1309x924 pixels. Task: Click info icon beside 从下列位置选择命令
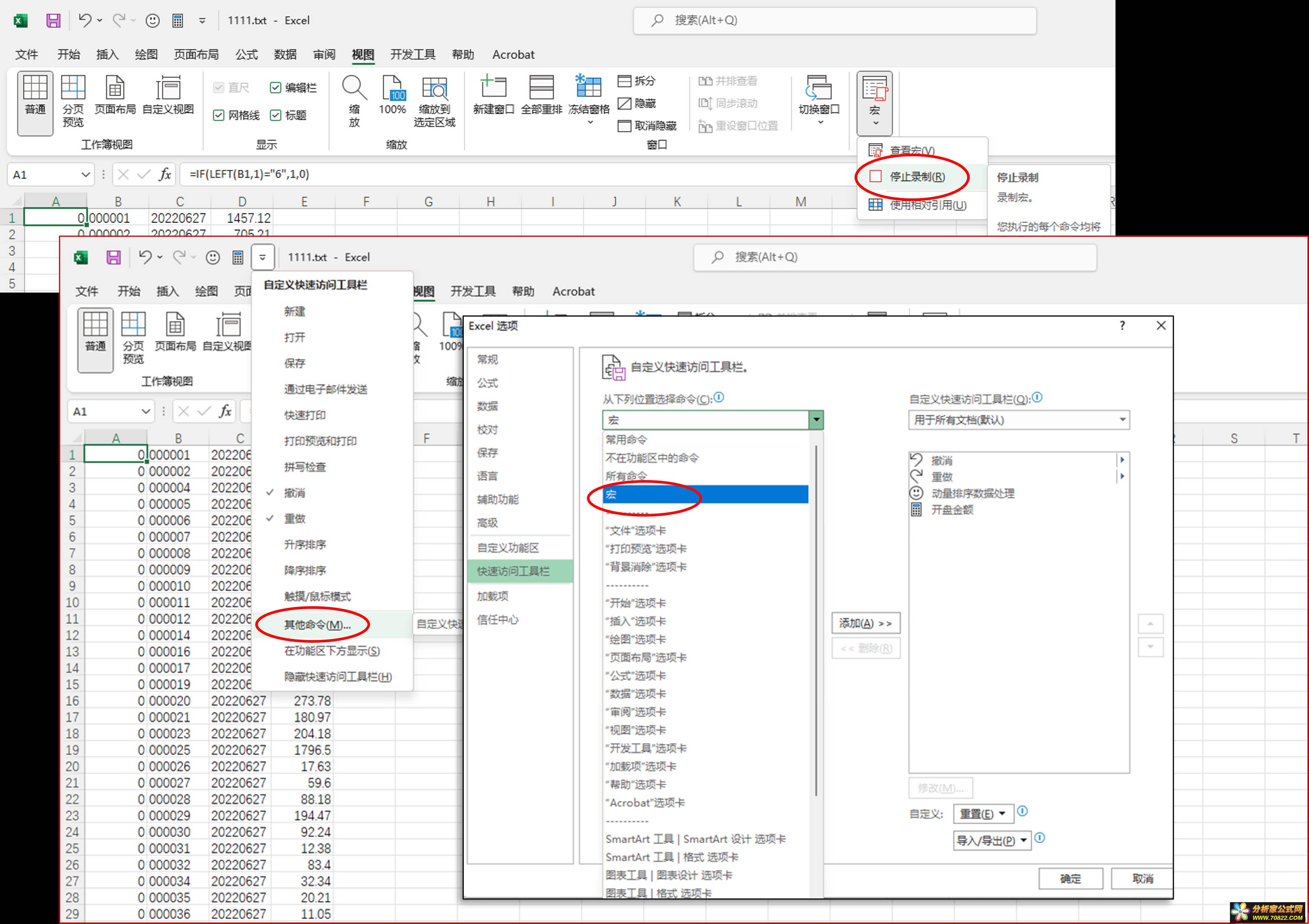(x=719, y=398)
